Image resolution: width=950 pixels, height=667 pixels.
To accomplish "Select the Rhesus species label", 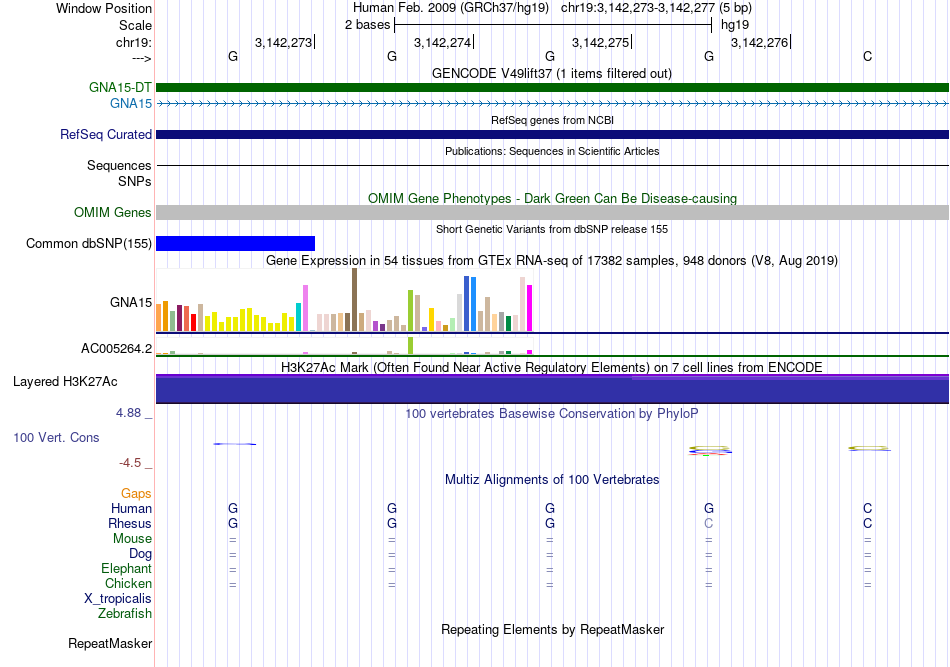I will point(130,523).
